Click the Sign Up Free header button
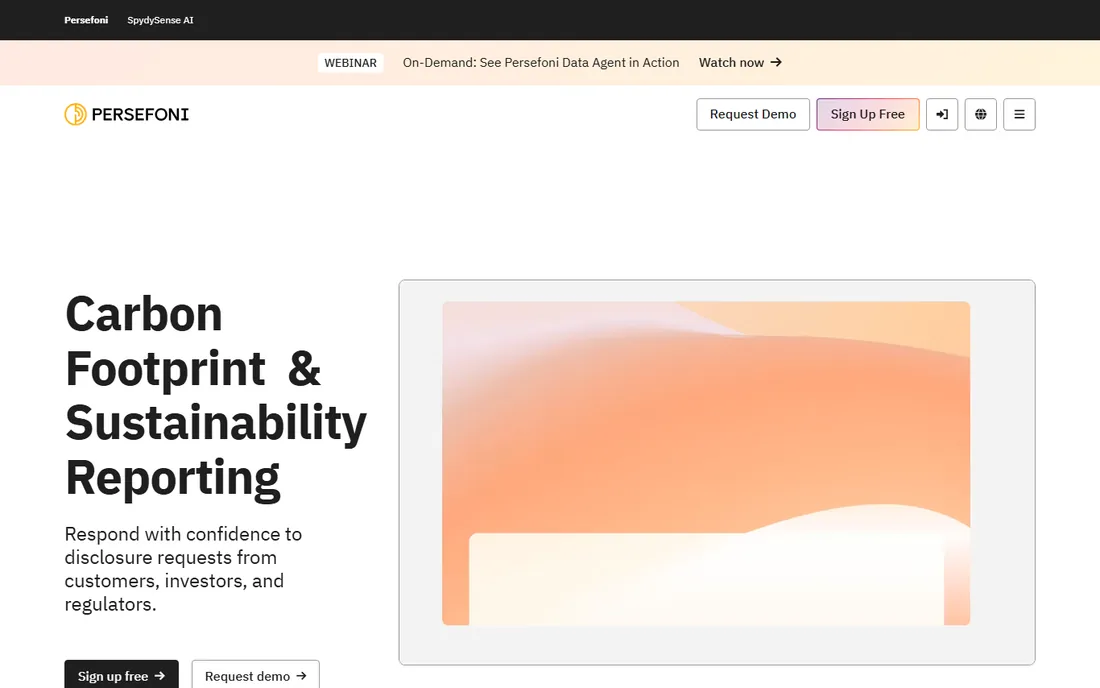The image size is (1100, 688). [x=868, y=114]
